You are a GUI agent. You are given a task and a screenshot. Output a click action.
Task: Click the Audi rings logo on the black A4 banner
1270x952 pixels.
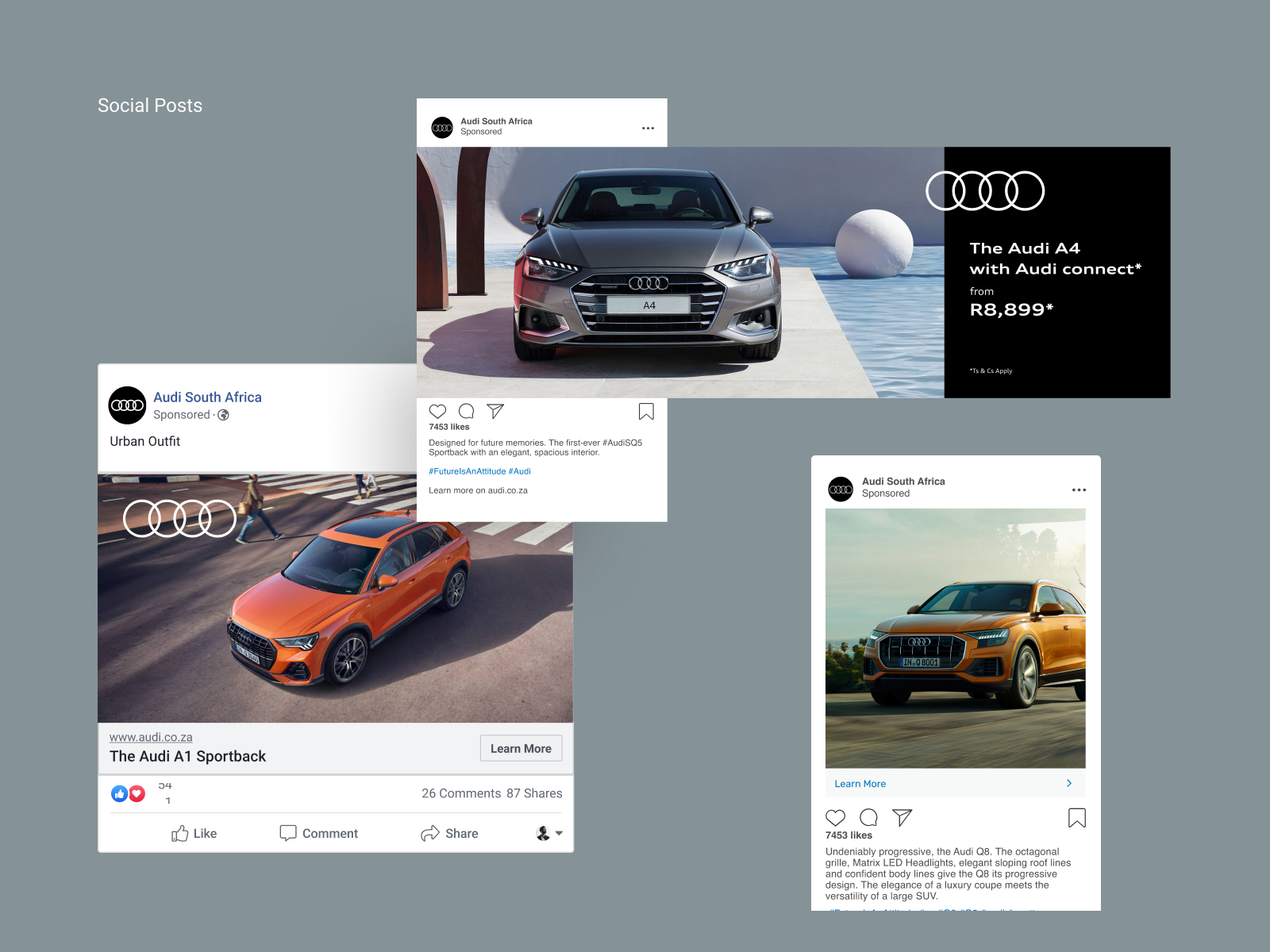click(x=985, y=190)
